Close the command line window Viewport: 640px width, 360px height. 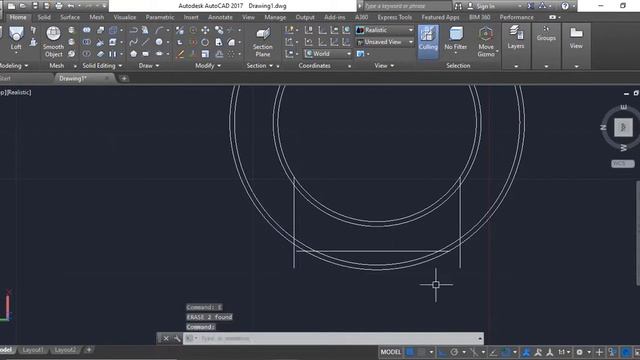point(166,338)
